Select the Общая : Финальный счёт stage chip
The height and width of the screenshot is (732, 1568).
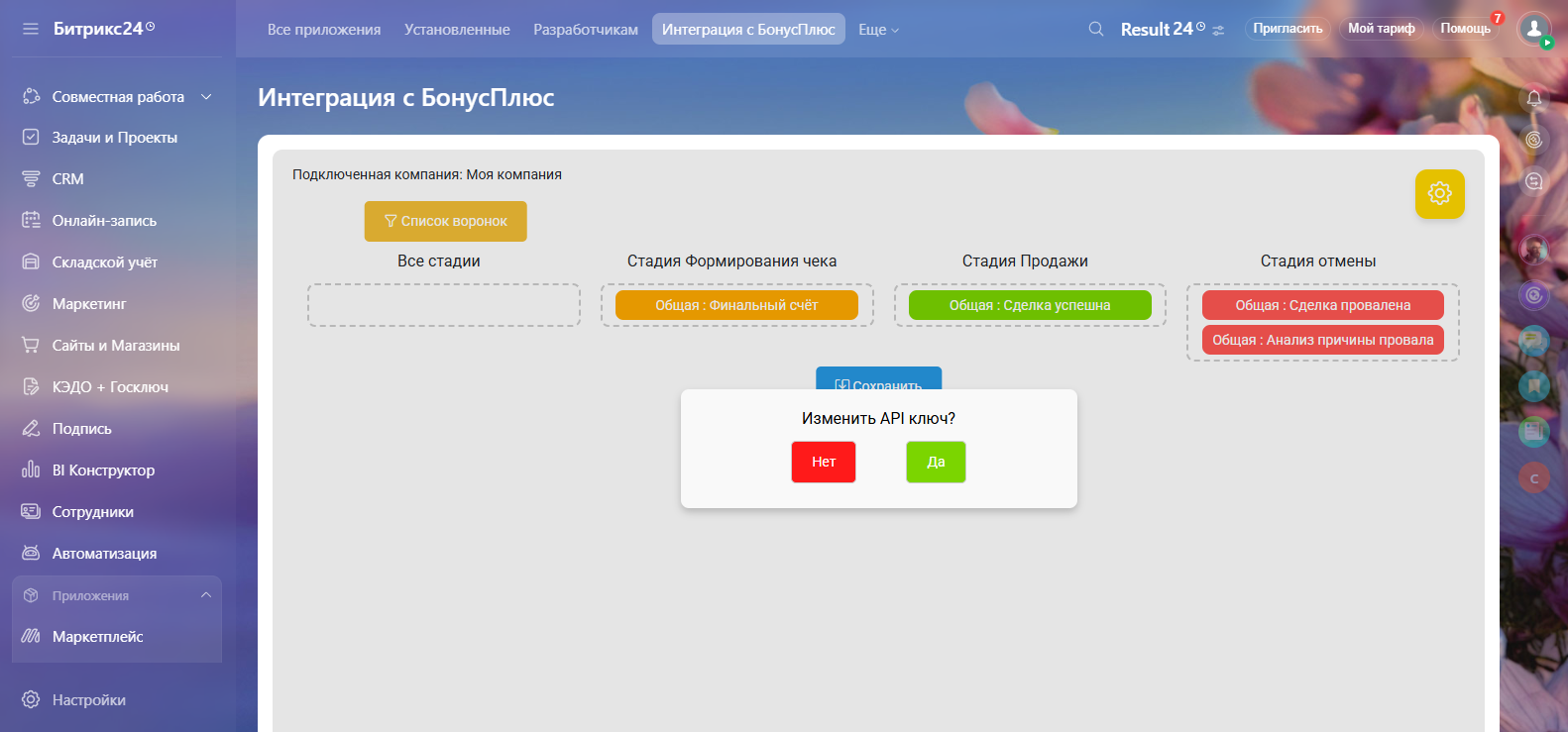(736, 305)
